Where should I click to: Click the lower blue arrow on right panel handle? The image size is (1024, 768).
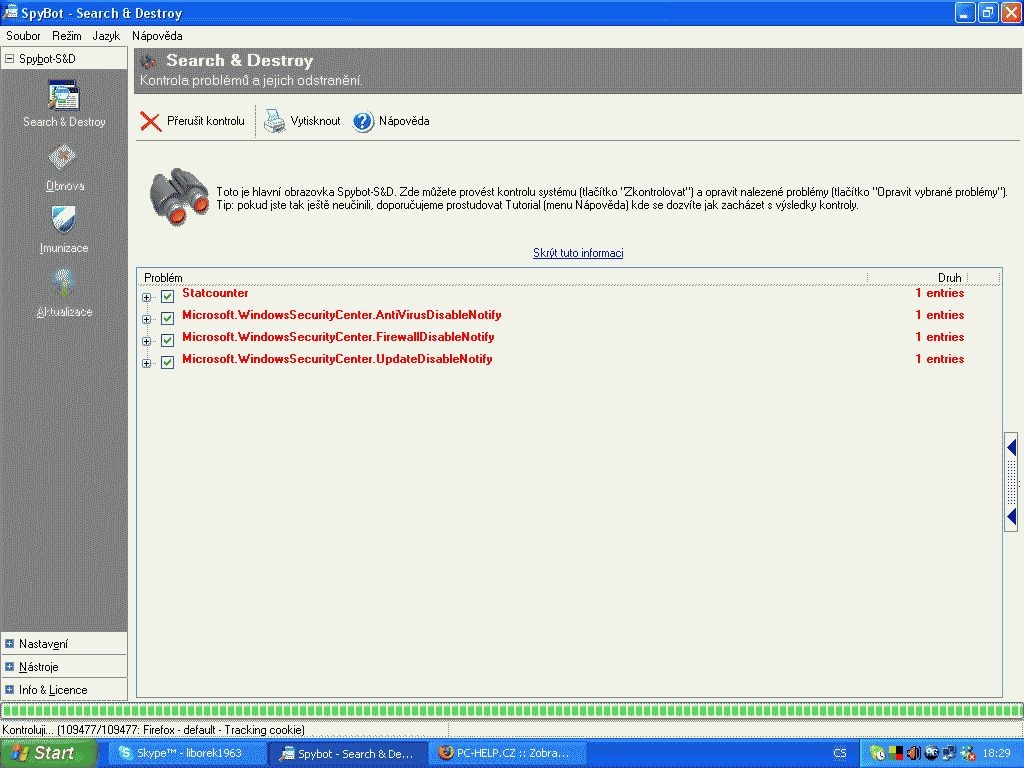[1012, 517]
